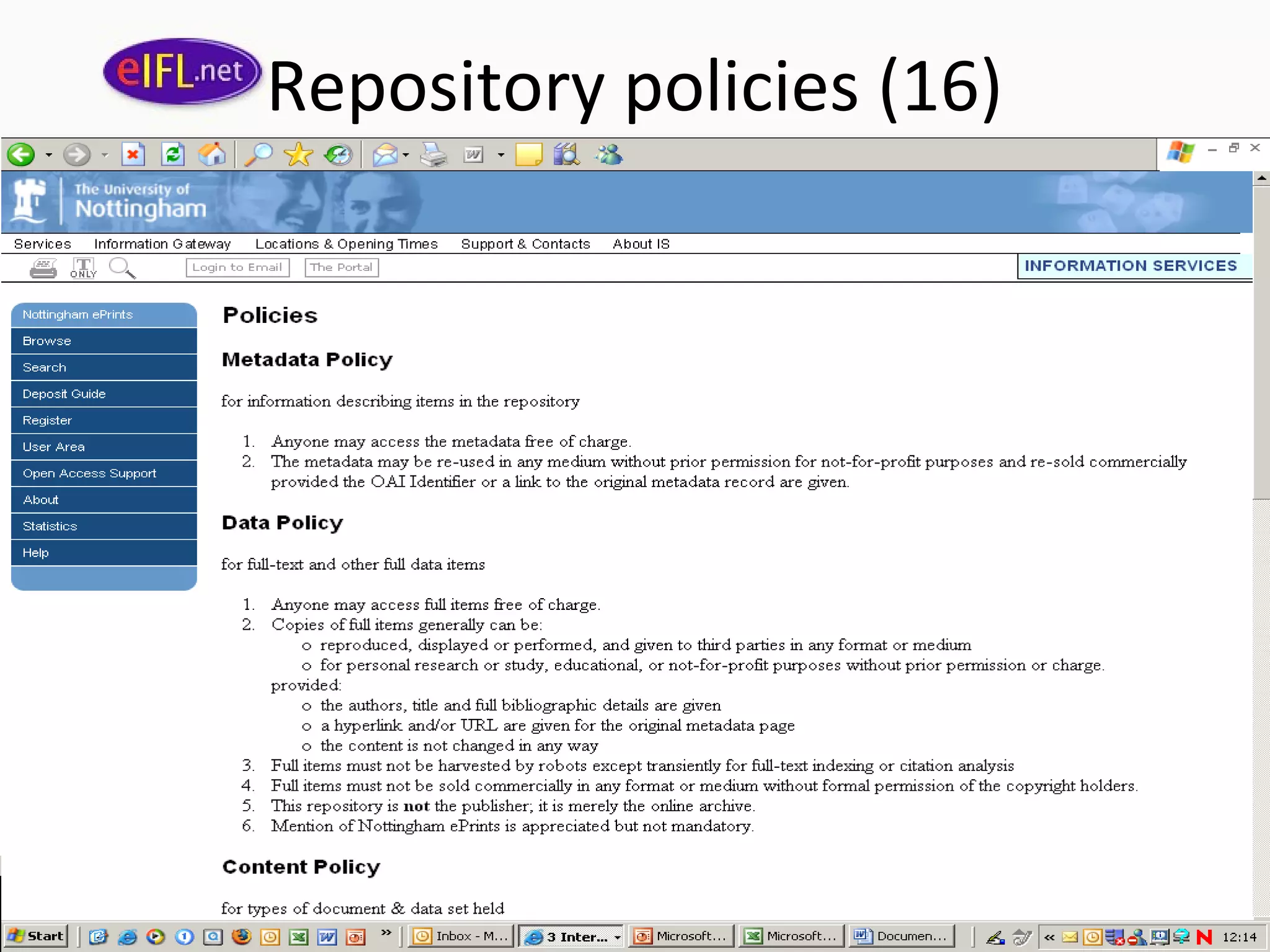Click the Login to Email button
The image size is (1270, 952).
pyautogui.click(x=238, y=268)
